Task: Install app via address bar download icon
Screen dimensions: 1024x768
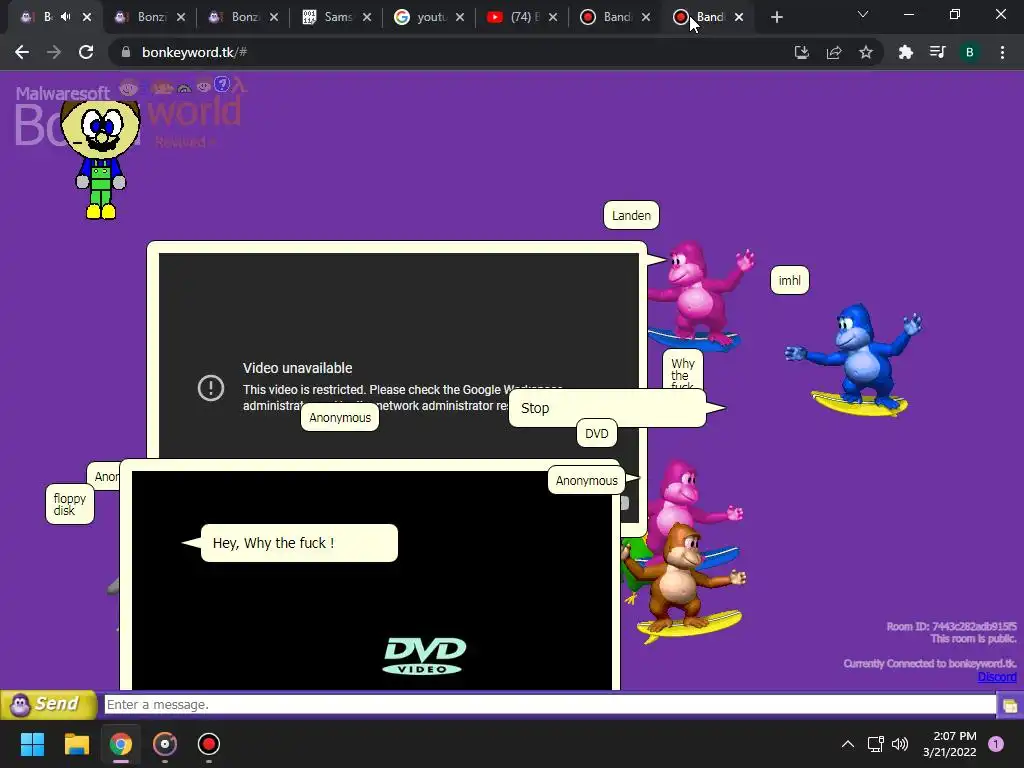Action: [x=801, y=52]
